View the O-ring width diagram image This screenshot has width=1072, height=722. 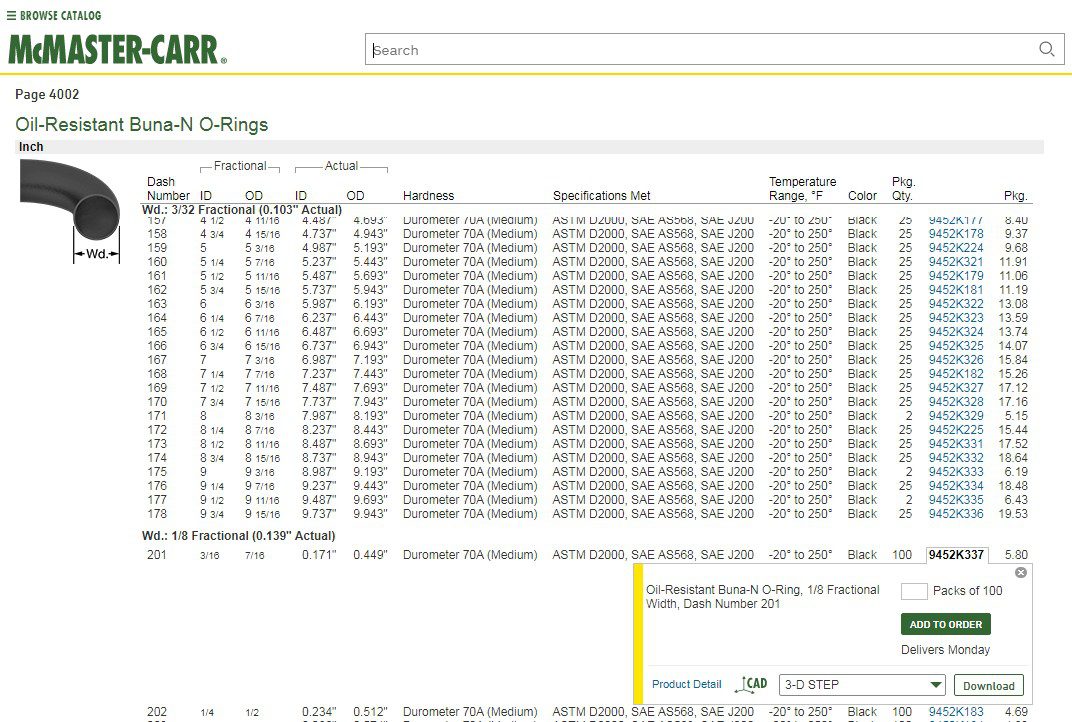click(70, 212)
